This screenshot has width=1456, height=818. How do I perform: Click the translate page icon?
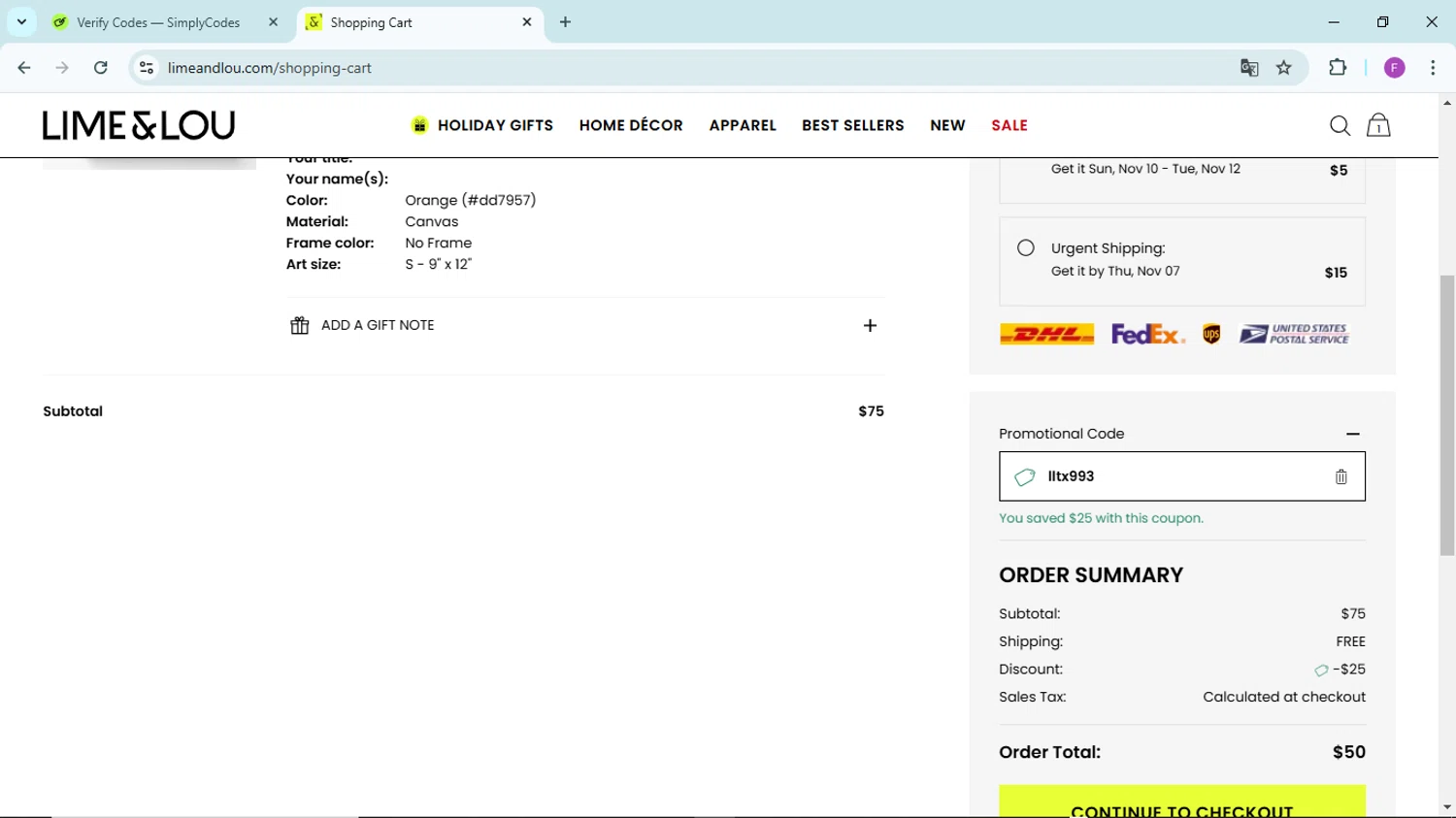[x=1249, y=68]
